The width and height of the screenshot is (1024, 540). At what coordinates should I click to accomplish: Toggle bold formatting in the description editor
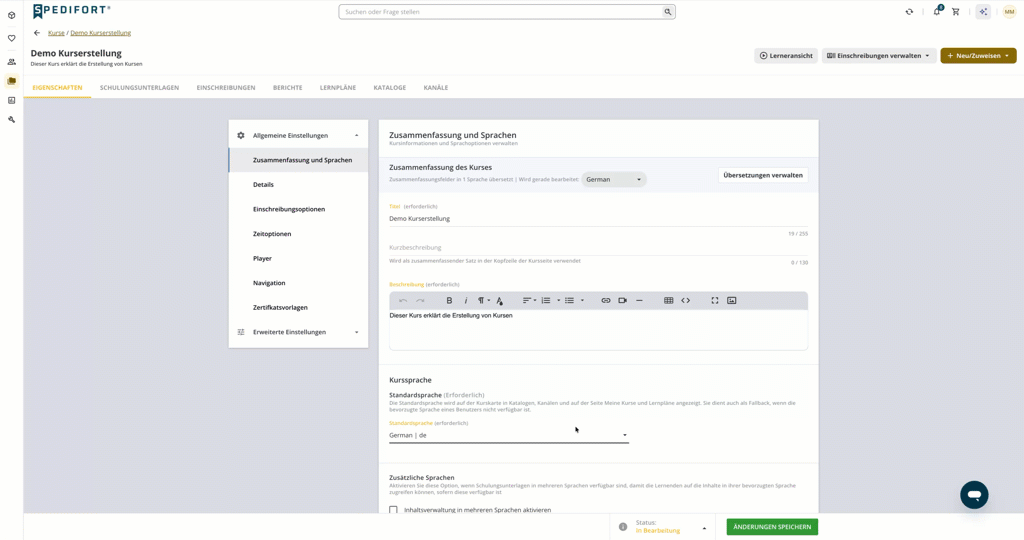(449, 300)
